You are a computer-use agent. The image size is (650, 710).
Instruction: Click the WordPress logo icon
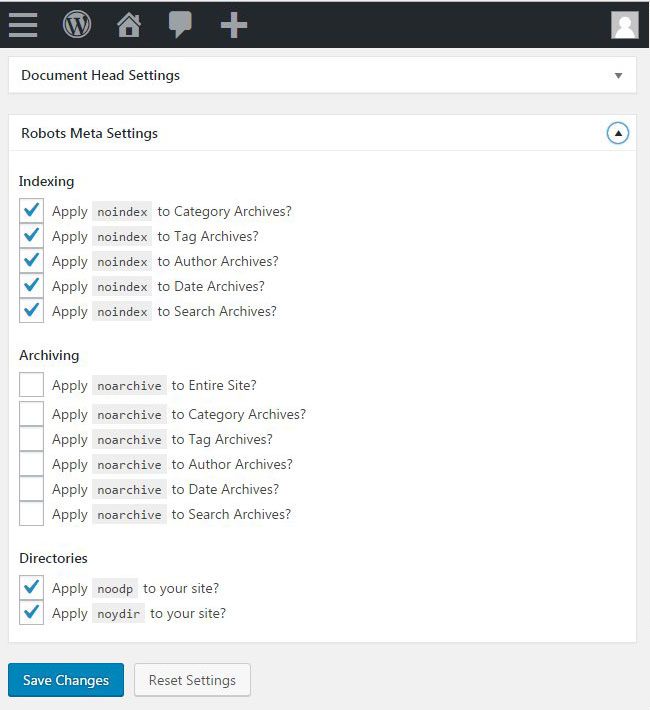77,24
